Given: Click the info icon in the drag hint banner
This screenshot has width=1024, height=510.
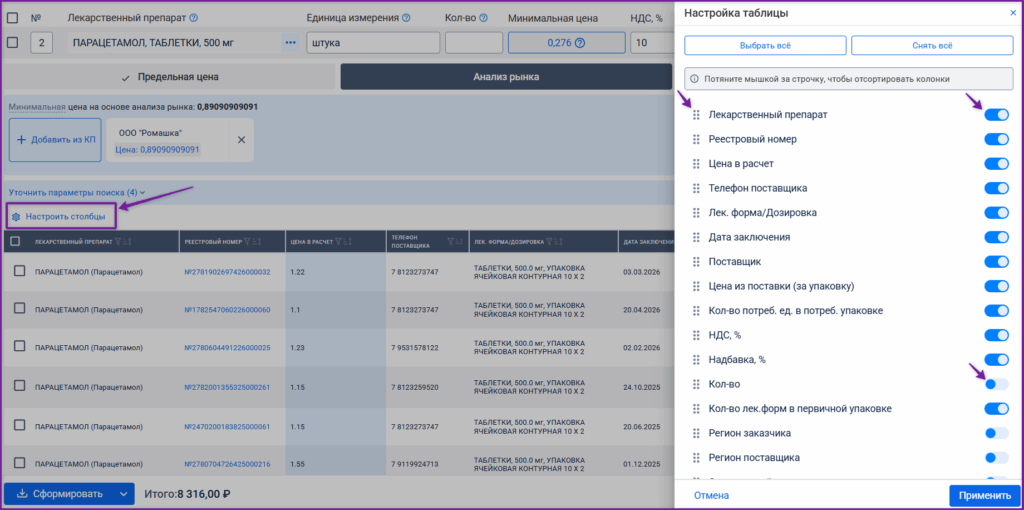Looking at the screenshot, I should tap(695, 78).
